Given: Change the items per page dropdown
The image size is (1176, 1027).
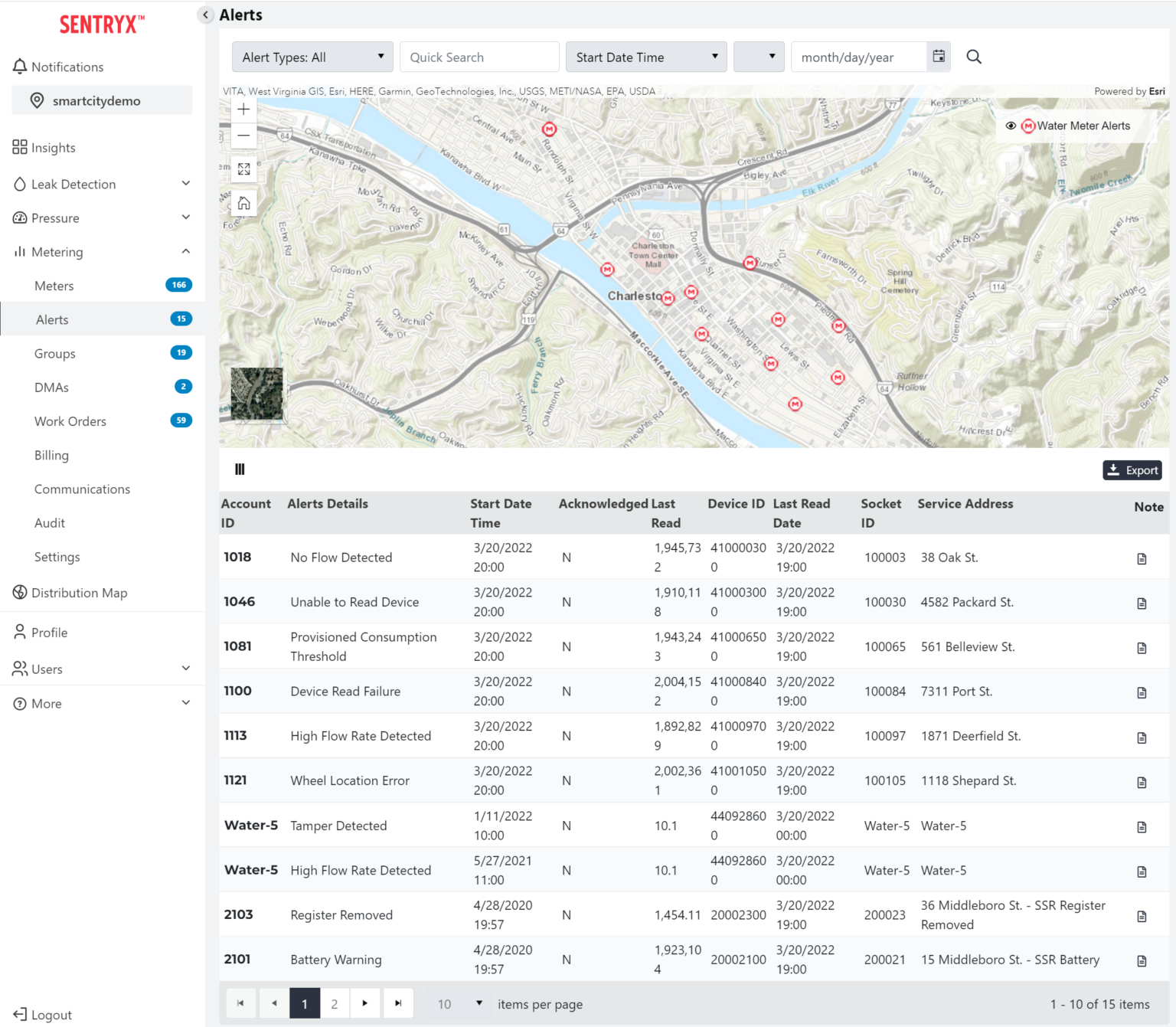Looking at the screenshot, I should click(x=459, y=1004).
